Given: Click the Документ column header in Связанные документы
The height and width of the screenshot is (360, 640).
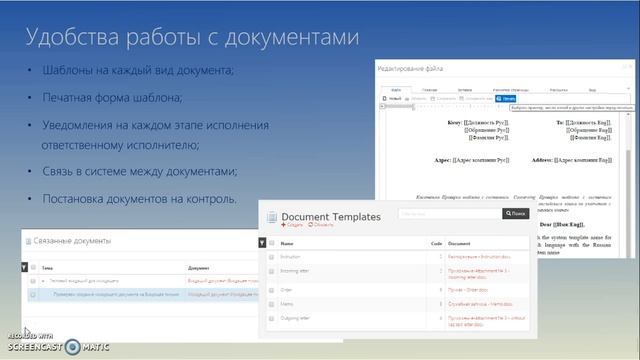Looking at the screenshot, I should (199, 268).
